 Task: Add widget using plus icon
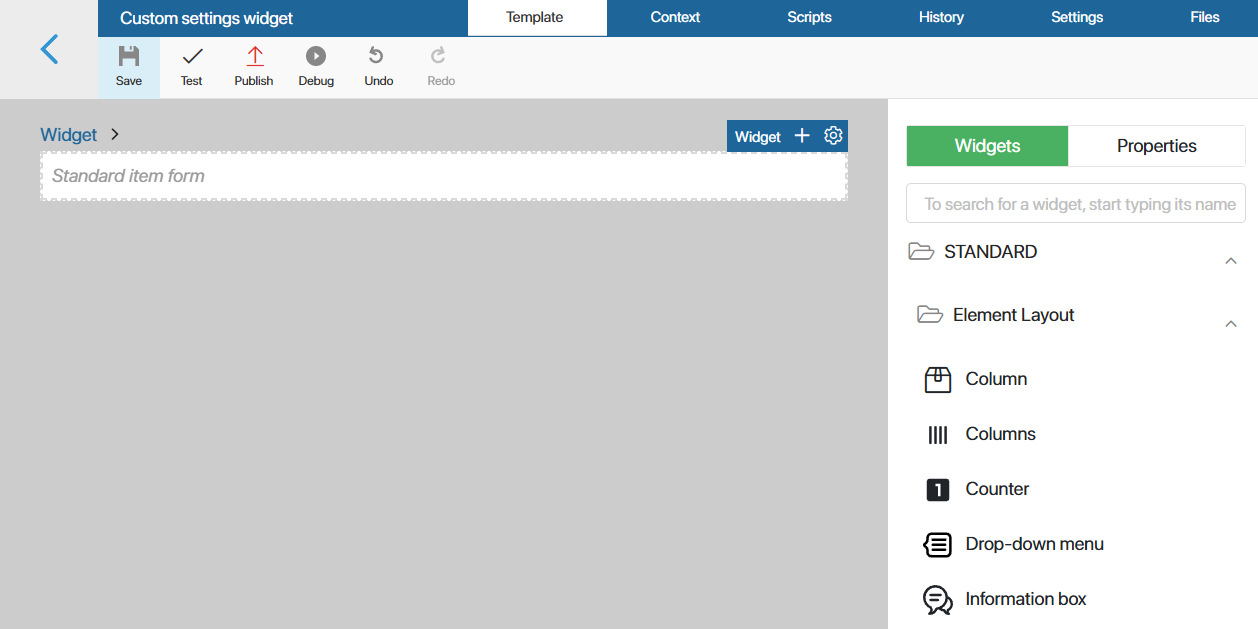click(801, 136)
